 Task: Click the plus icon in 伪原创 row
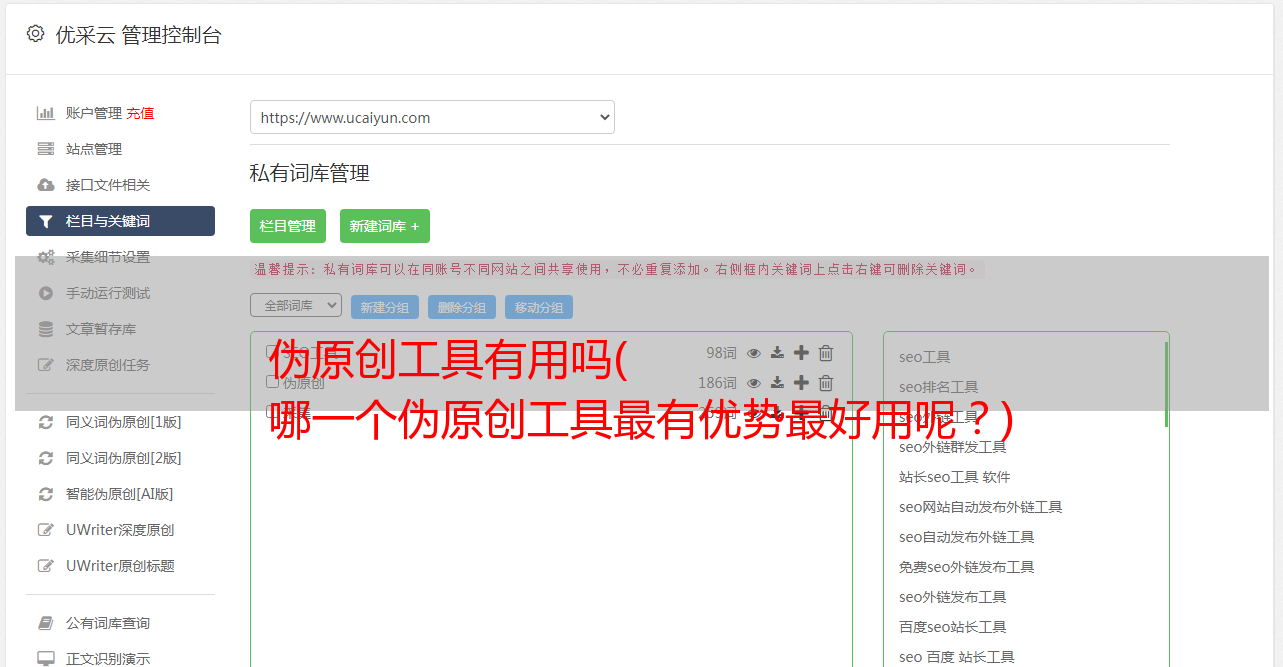pos(801,383)
